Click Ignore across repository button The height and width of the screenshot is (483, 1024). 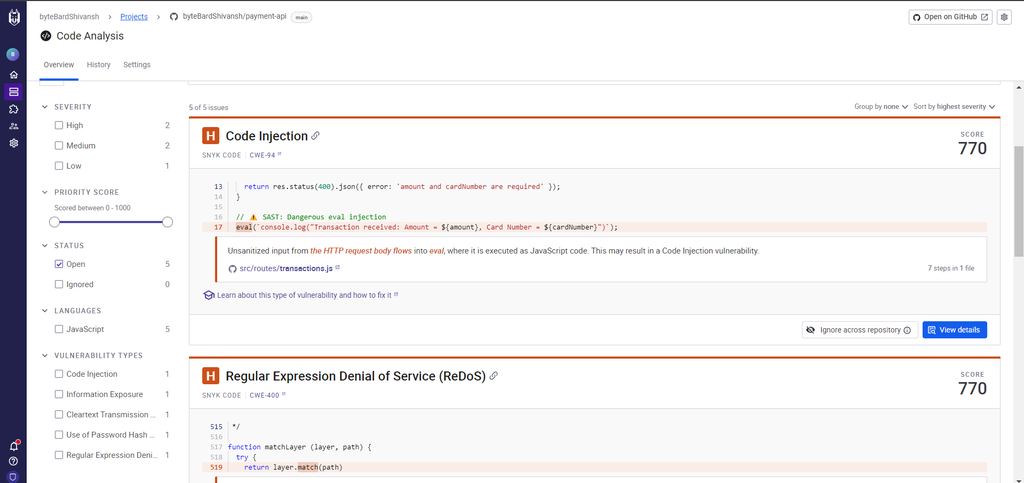tap(860, 330)
